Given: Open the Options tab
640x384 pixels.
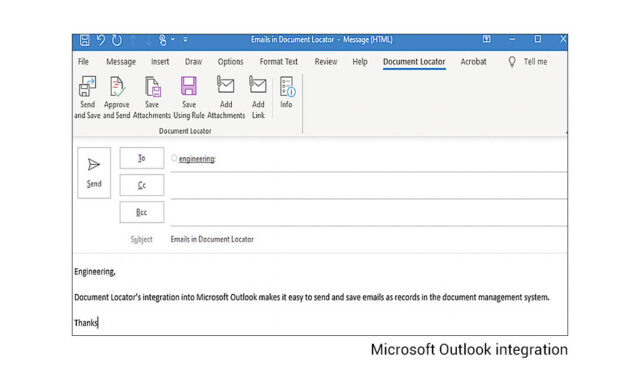Looking at the screenshot, I should click(230, 62).
